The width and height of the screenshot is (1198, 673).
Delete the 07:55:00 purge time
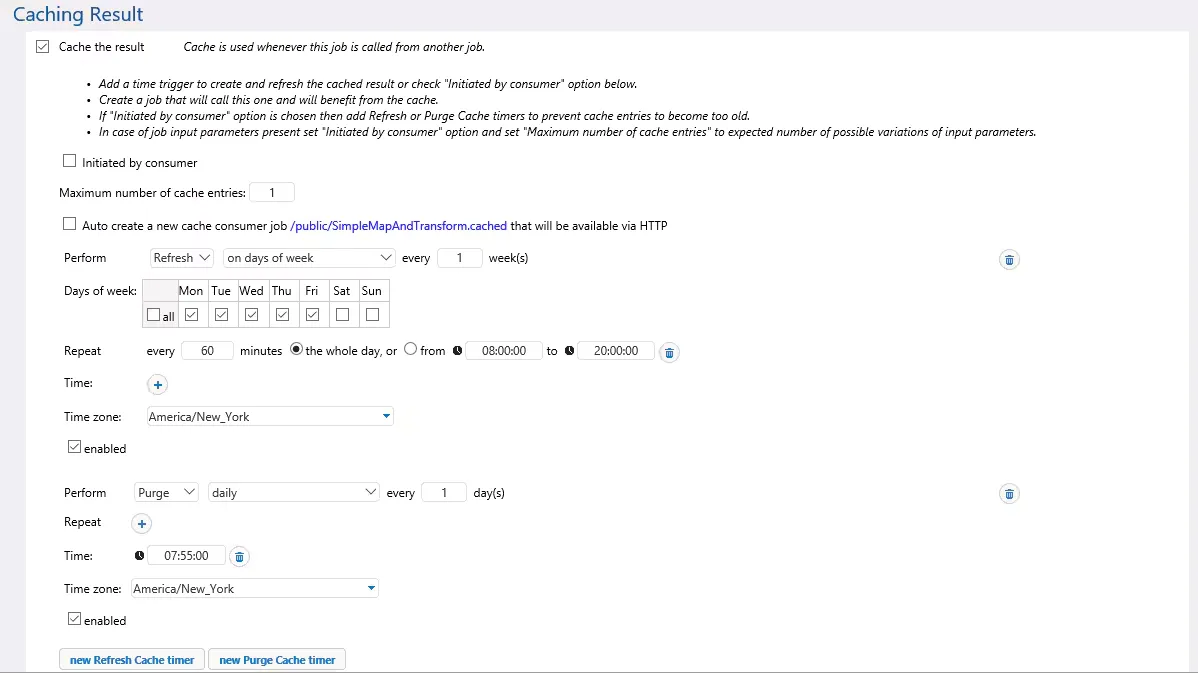tap(240, 557)
